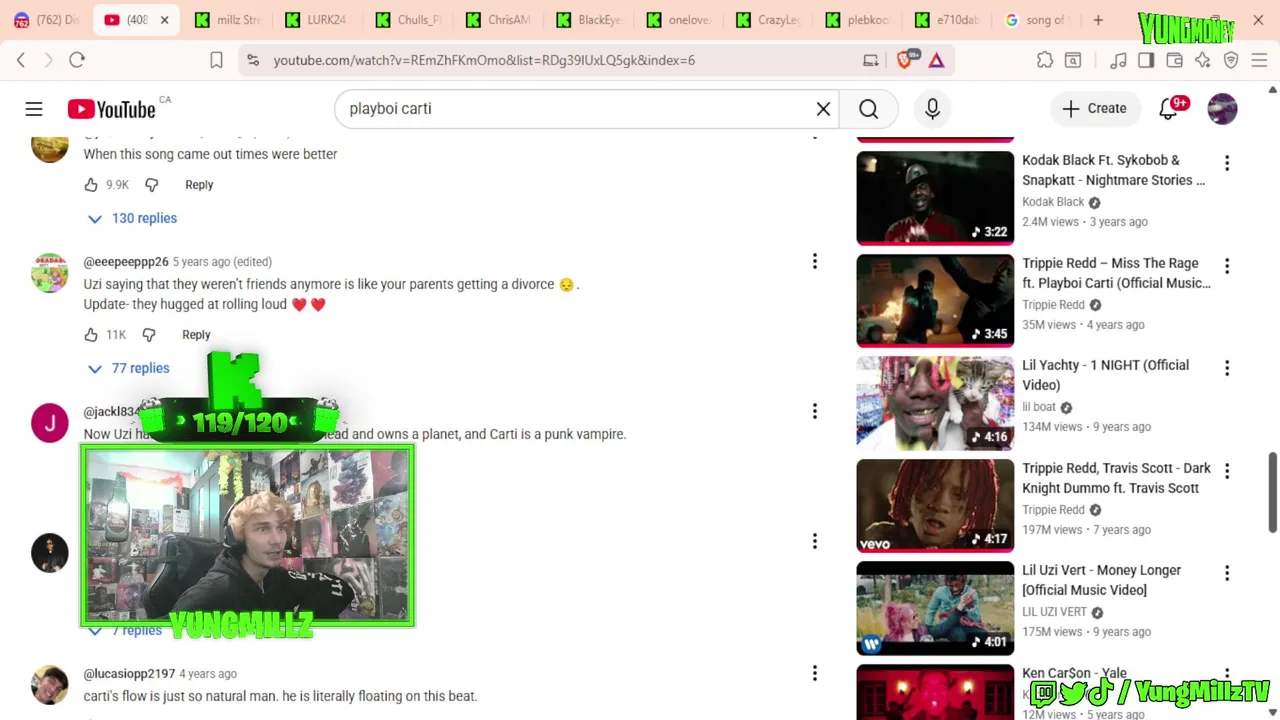The height and width of the screenshot is (720, 1280).
Task: Dislike the @eeepeeppp26 comment
Action: pos(149,335)
